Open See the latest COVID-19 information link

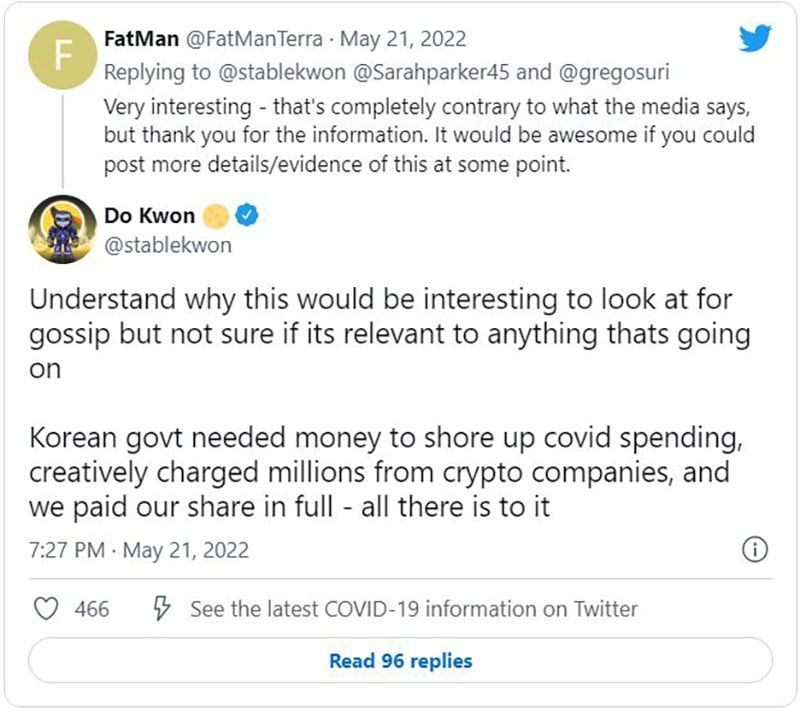pos(413,608)
